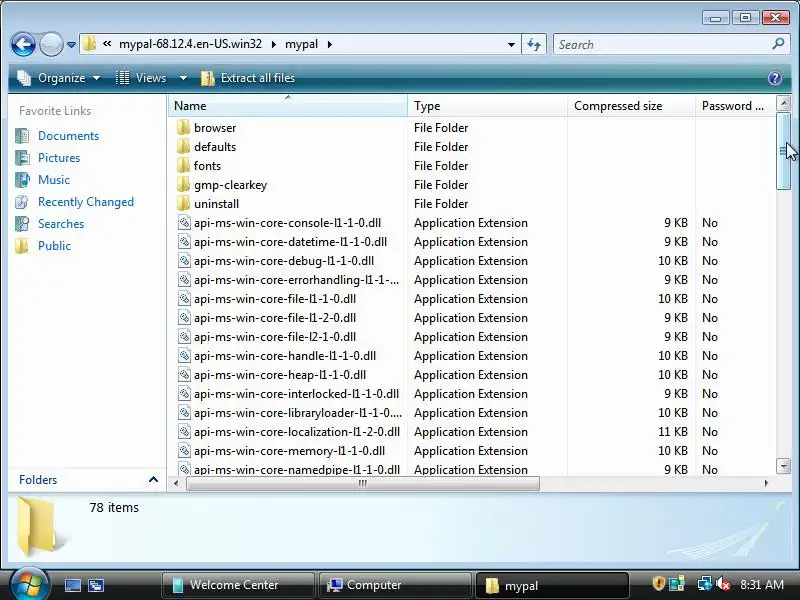Open the Views dropdown arrow
This screenshot has height=600, width=800.
tap(183, 78)
